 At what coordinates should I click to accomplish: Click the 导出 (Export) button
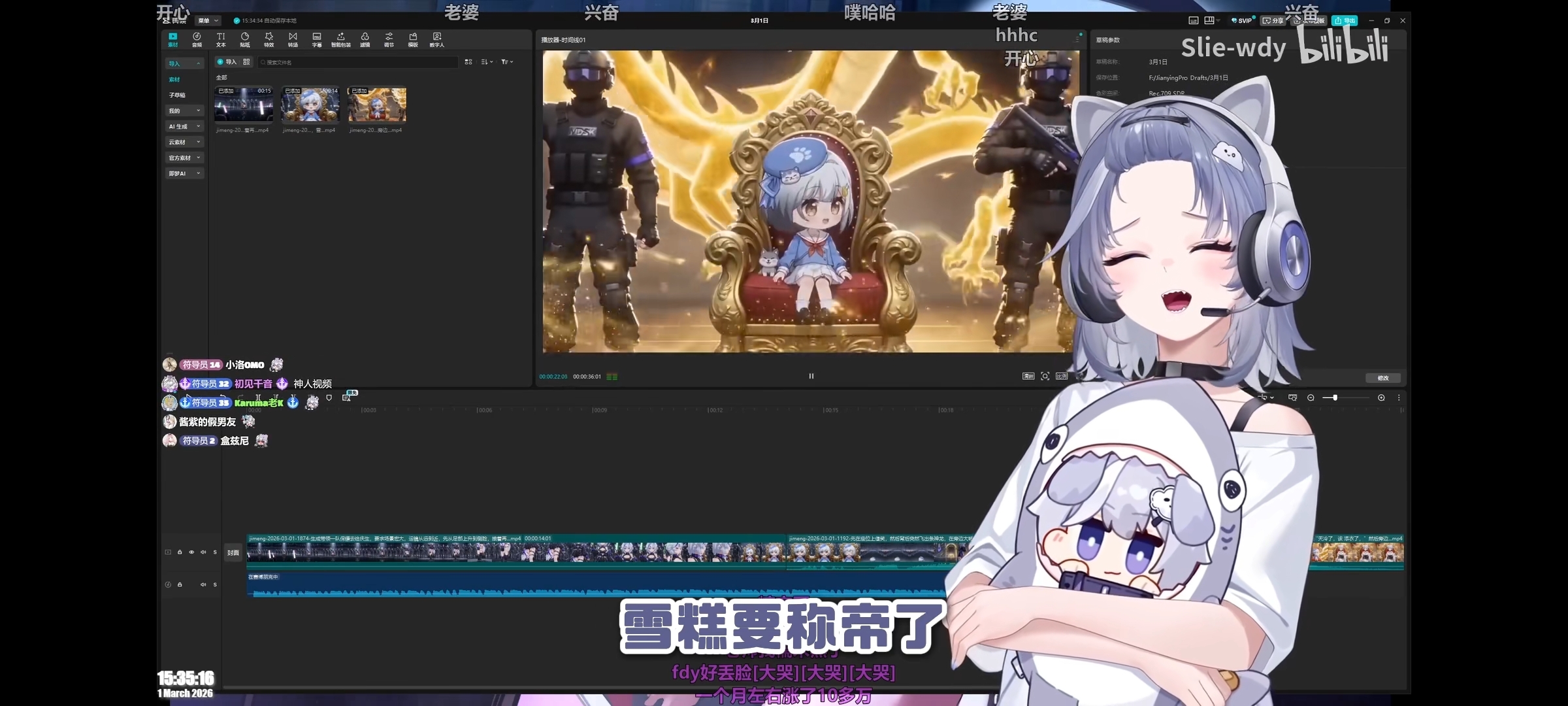pyautogui.click(x=1345, y=21)
